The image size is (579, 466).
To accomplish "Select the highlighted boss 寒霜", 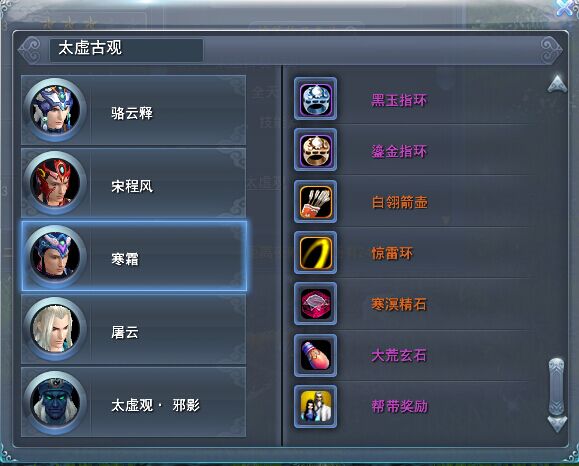I will pyautogui.click(x=133, y=256).
